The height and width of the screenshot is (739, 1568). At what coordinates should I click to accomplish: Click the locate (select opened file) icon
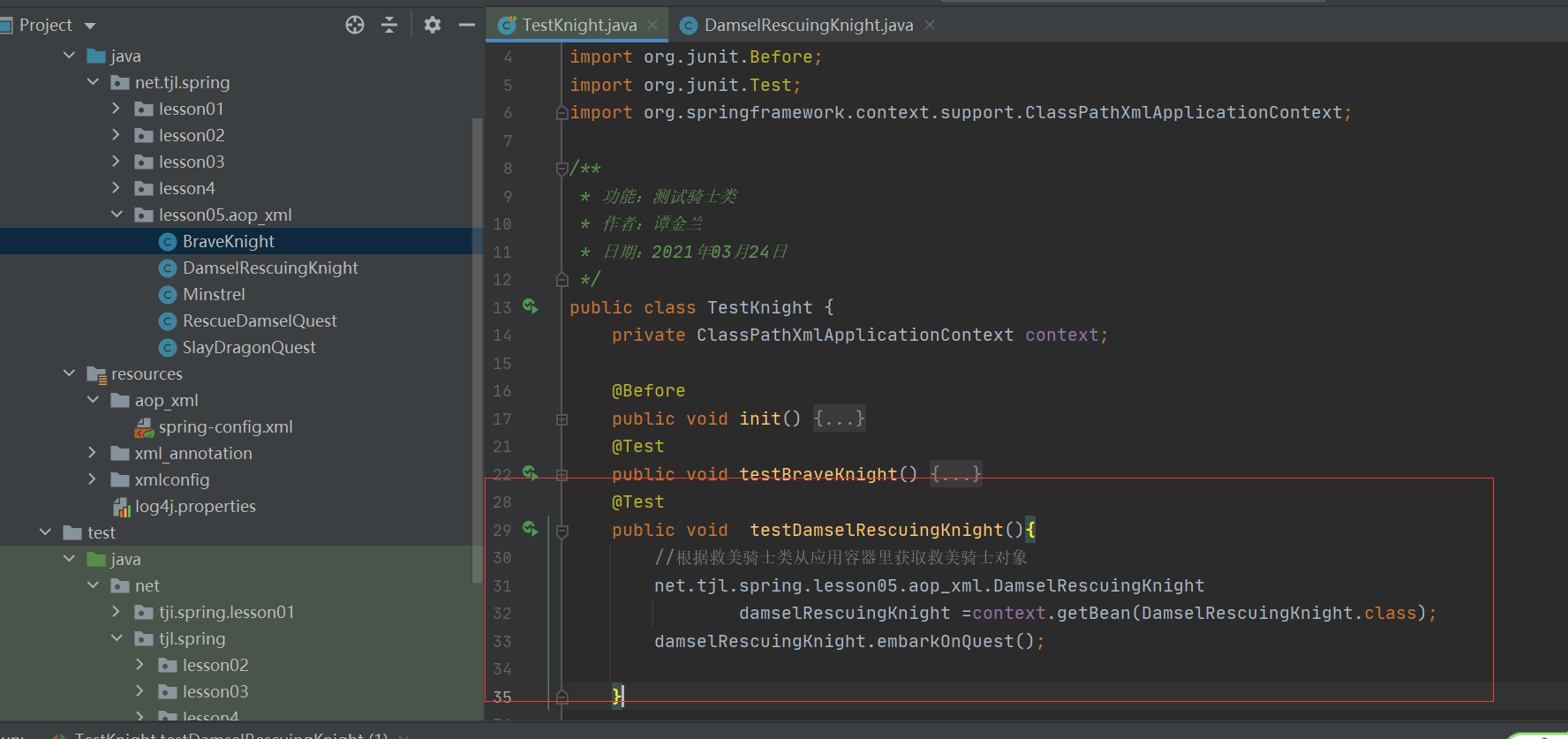coord(355,25)
